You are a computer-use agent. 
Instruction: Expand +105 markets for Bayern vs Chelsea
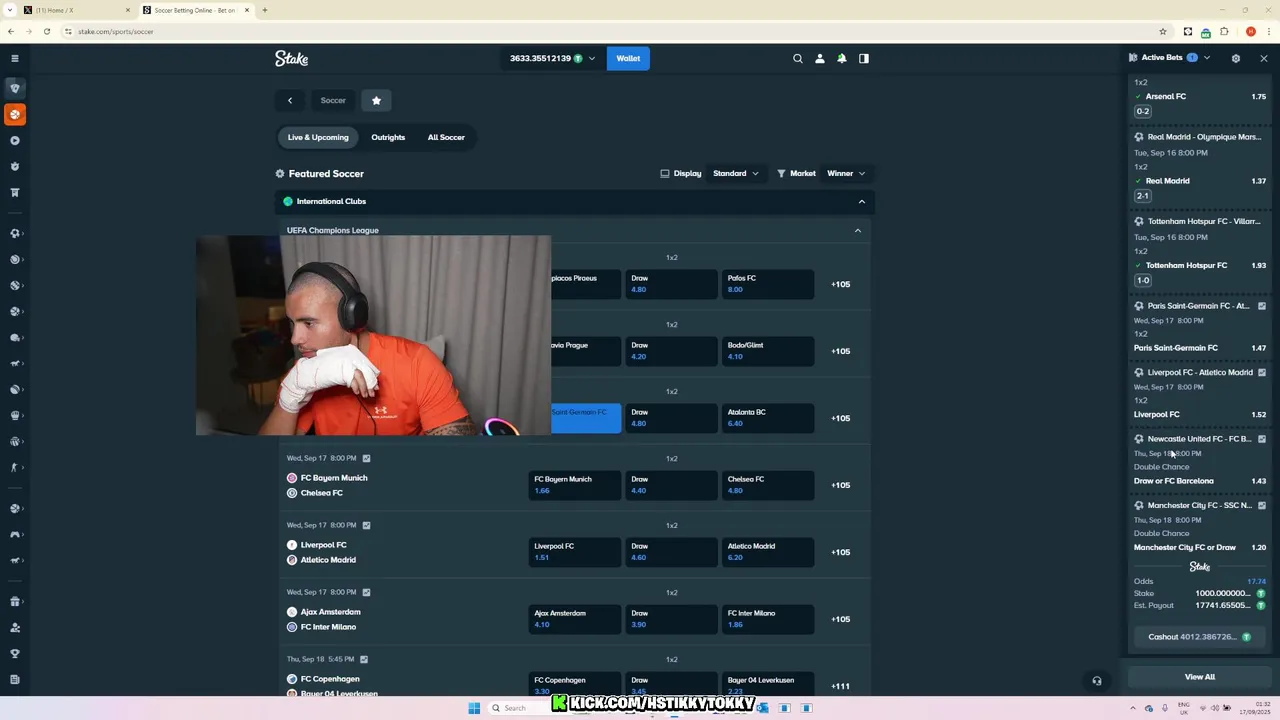click(841, 485)
